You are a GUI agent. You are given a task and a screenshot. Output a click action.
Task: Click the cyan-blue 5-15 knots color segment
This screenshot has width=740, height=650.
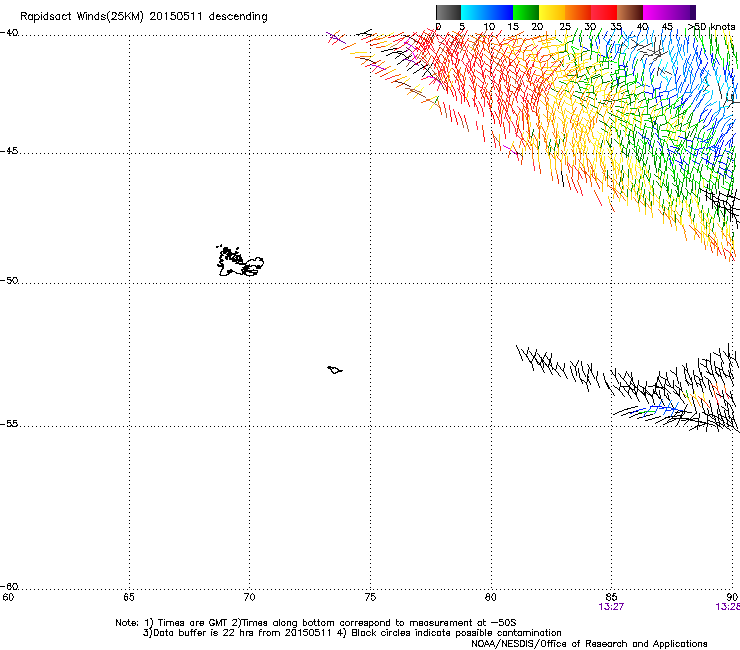point(487,12)
